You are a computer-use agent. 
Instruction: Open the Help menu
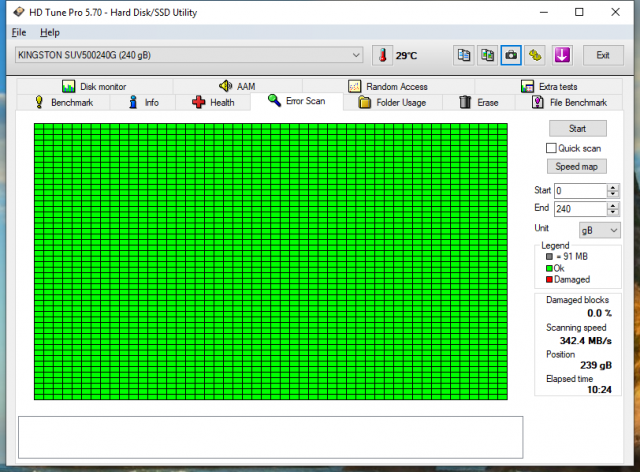(x=50, y=33)
